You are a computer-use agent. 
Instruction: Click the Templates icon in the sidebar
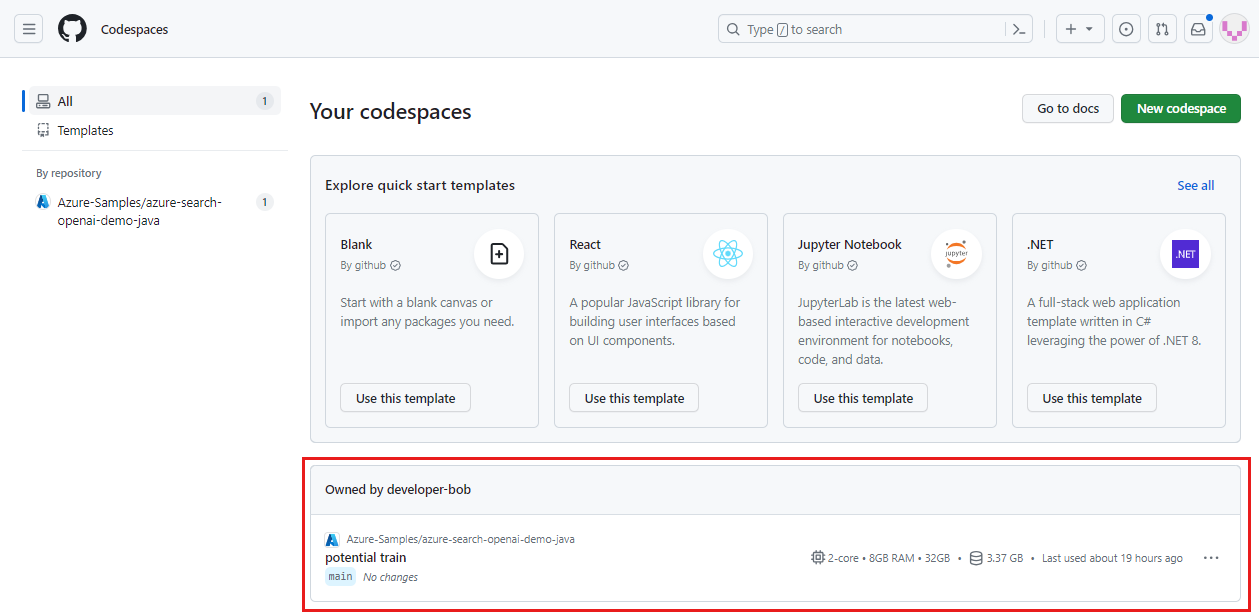coord(42,130)
